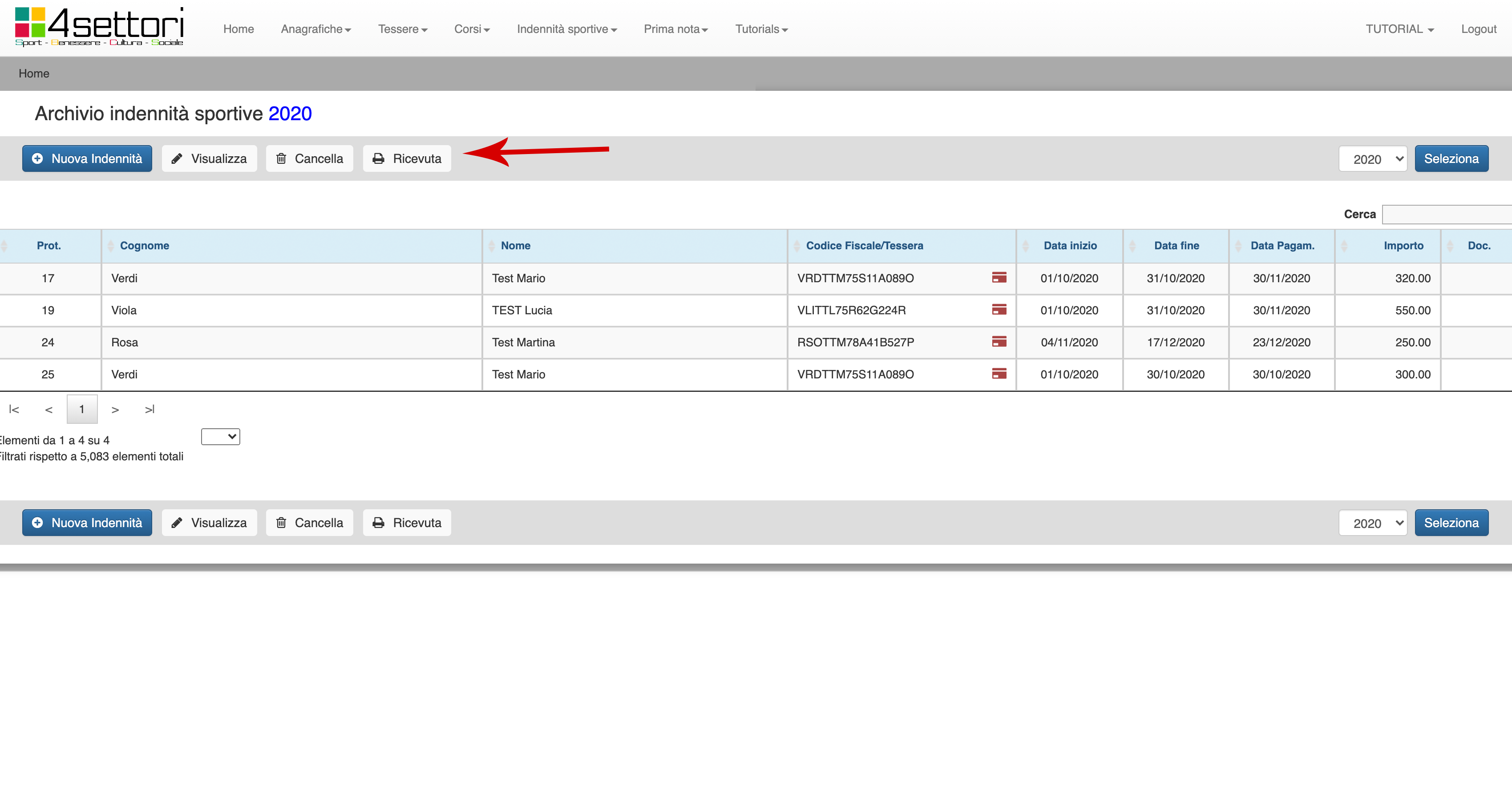Viewport: 1512px width, 812px height.
Task: Click the top Nuova Indennità button
Action: (87, 158)
